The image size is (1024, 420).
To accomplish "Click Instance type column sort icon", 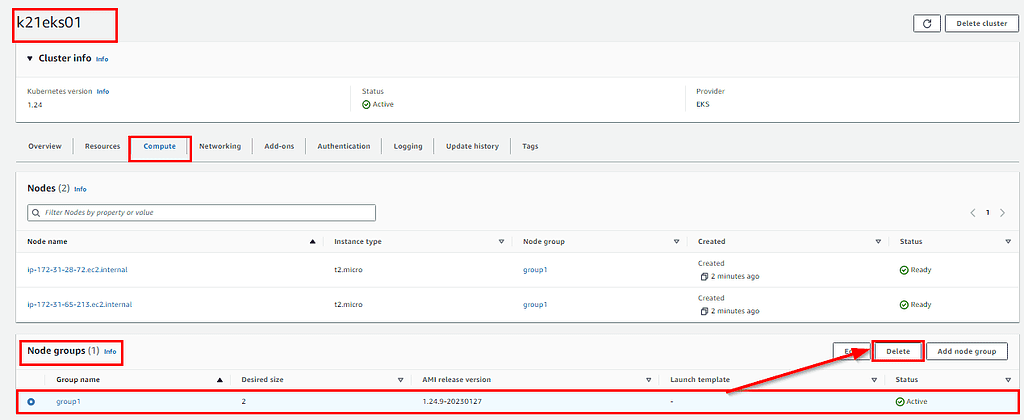I will [500, 241].
